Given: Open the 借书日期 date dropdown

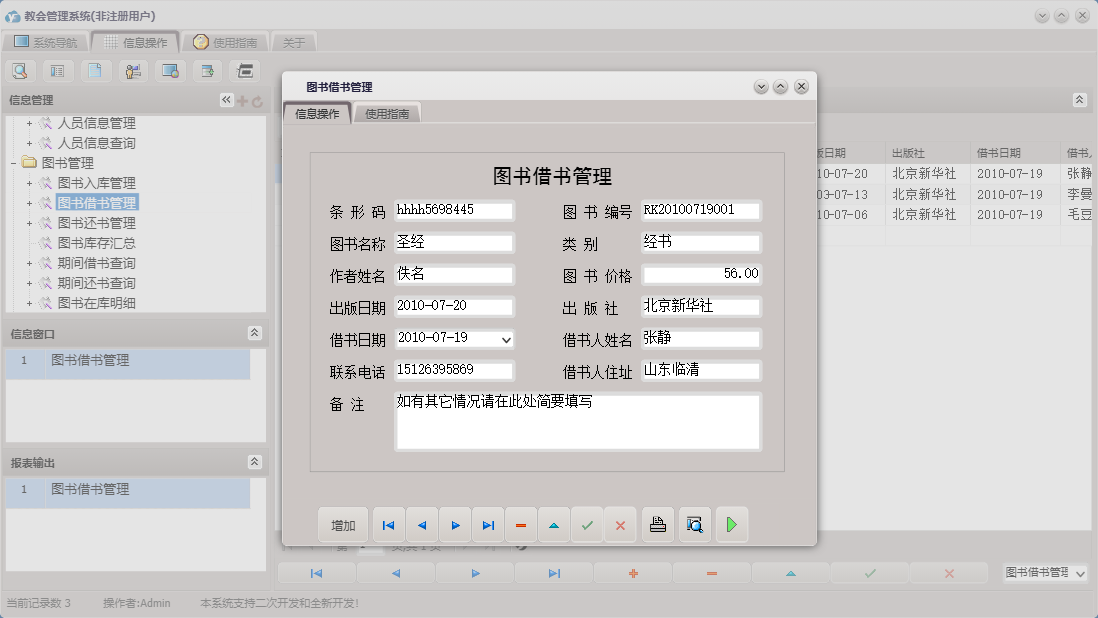Looking at the screenshot, I should tap(506, 339).
